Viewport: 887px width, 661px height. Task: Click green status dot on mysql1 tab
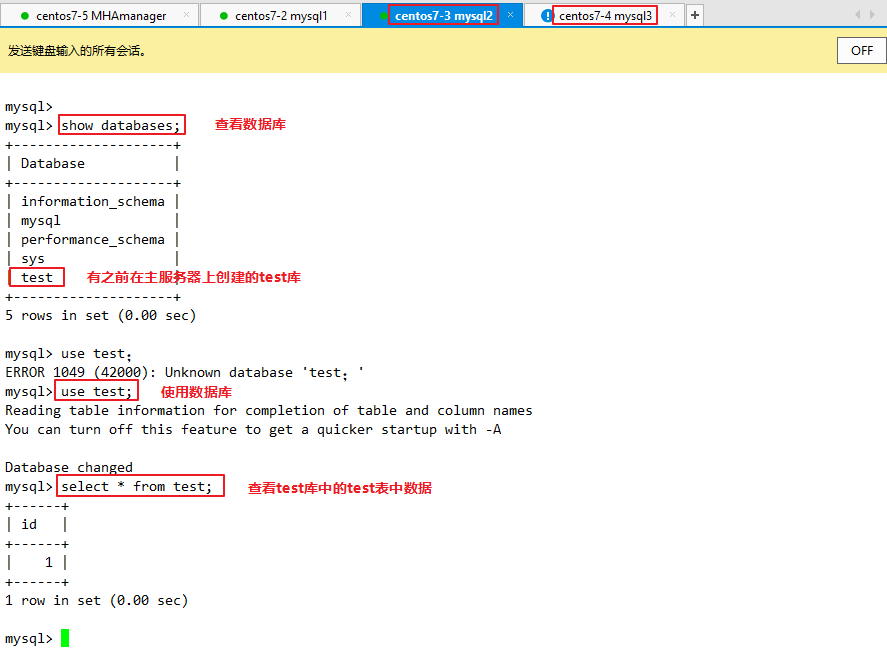[223, 16]
